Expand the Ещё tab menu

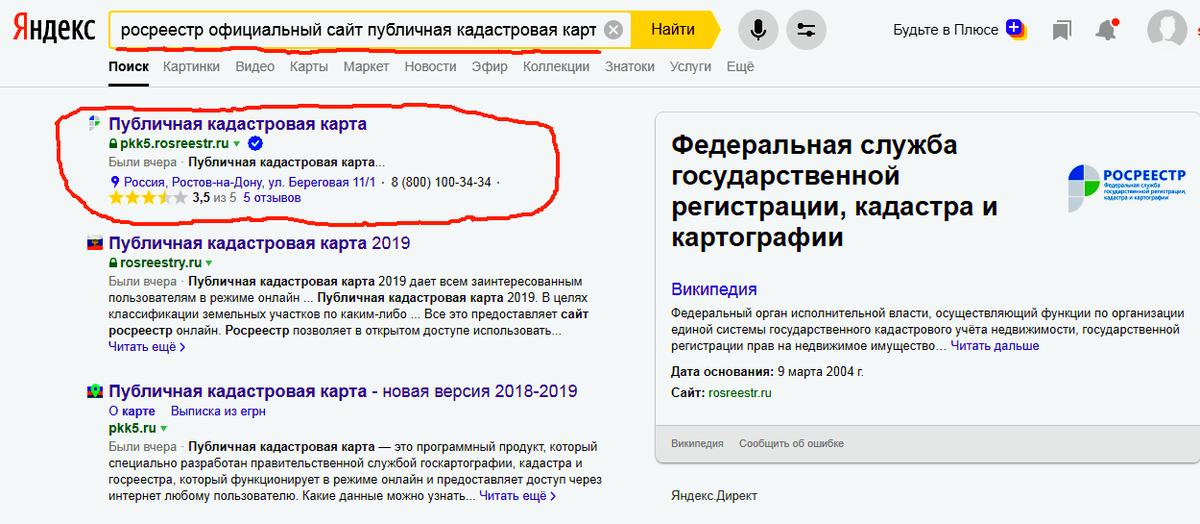click(740, 67)
